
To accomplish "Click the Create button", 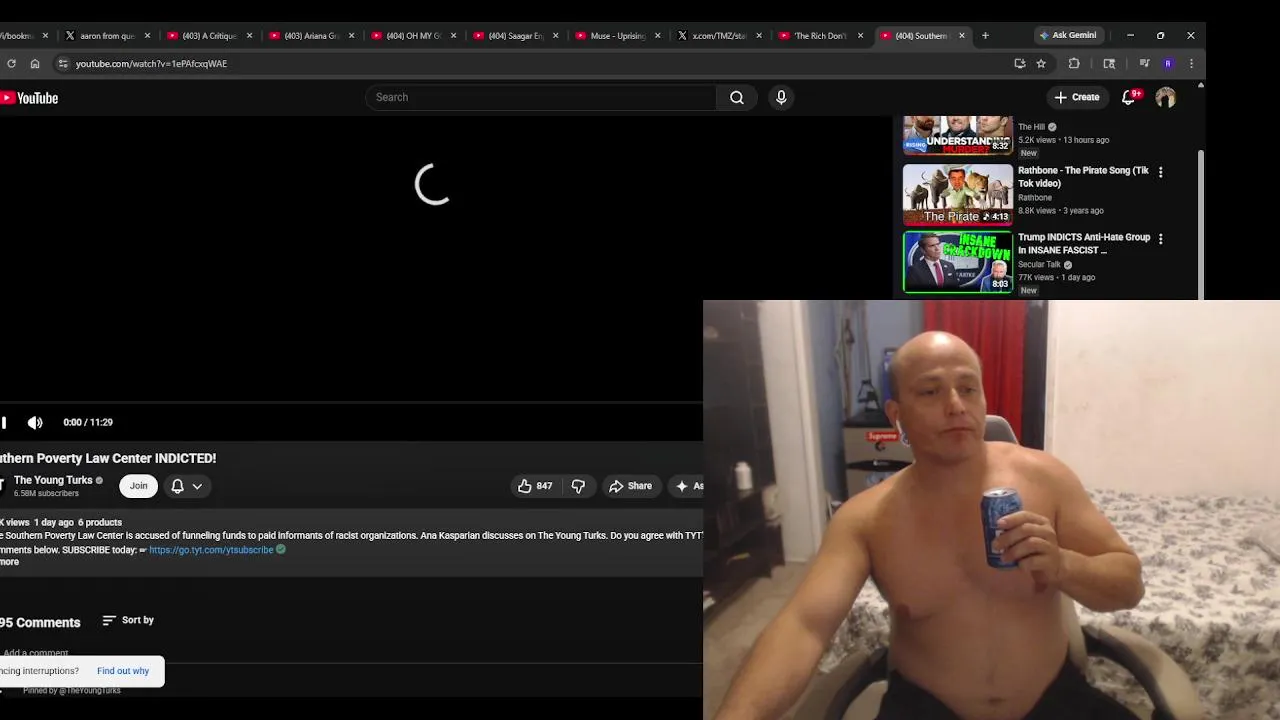I will [1077, 97].
